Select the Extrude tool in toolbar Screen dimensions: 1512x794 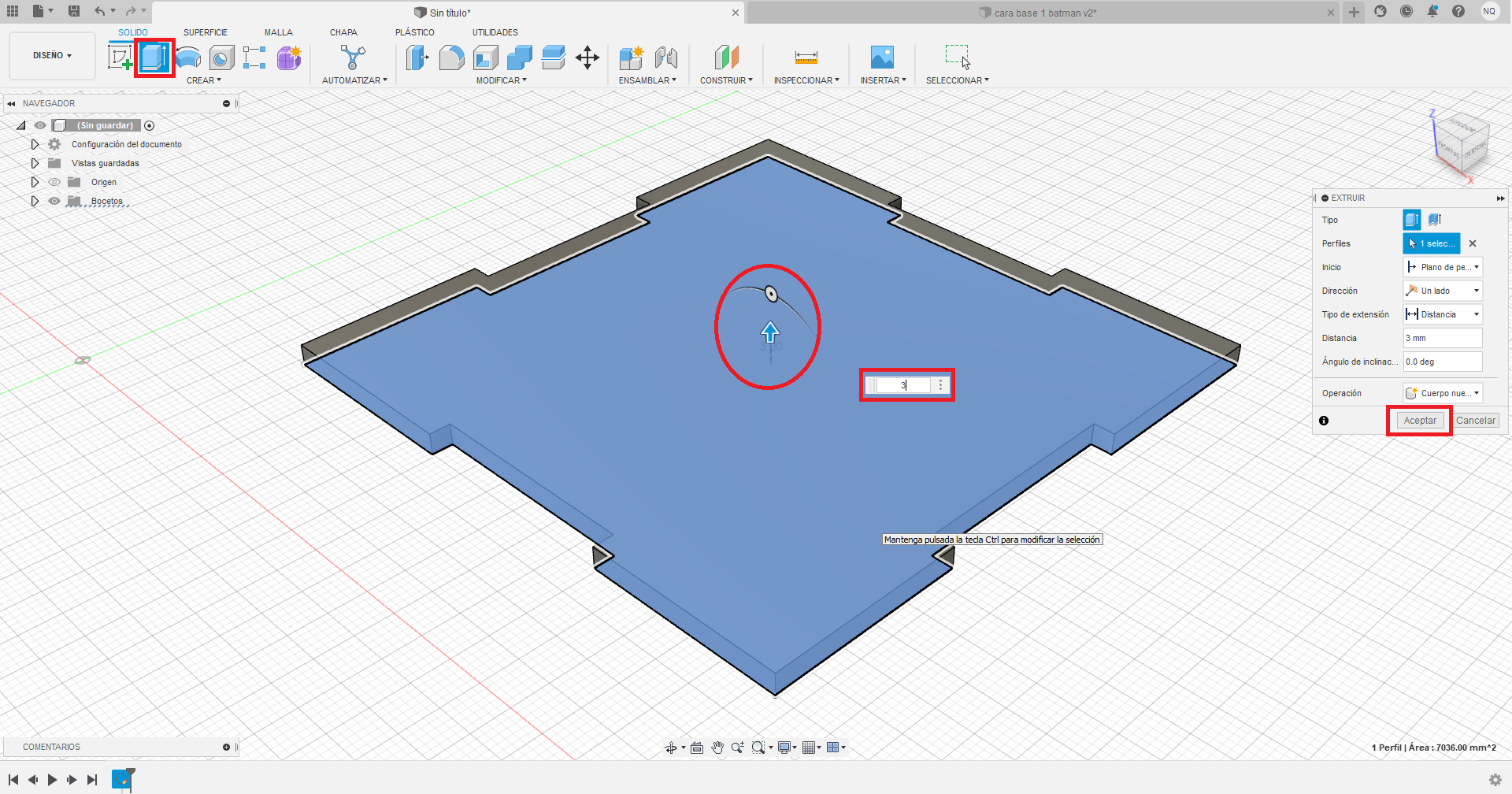tap(154, 58)
